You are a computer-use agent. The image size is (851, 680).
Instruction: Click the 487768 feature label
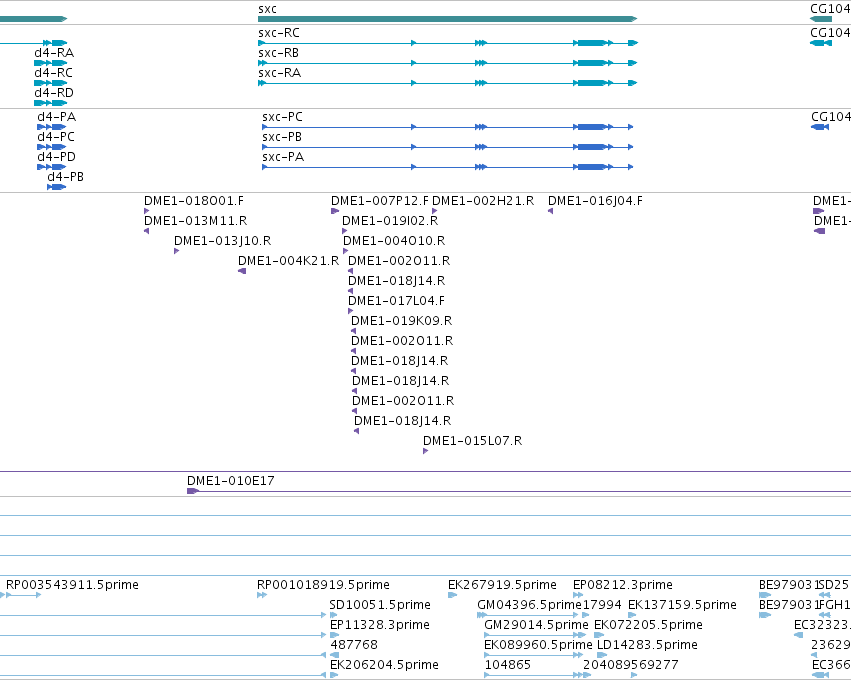(x=354, y=645)
